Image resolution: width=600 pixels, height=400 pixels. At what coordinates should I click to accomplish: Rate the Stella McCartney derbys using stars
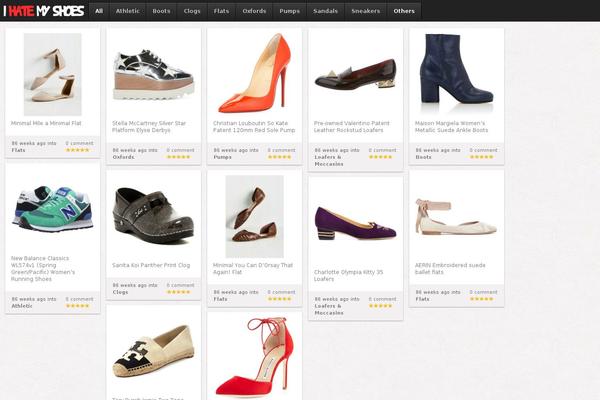point(179,157)
